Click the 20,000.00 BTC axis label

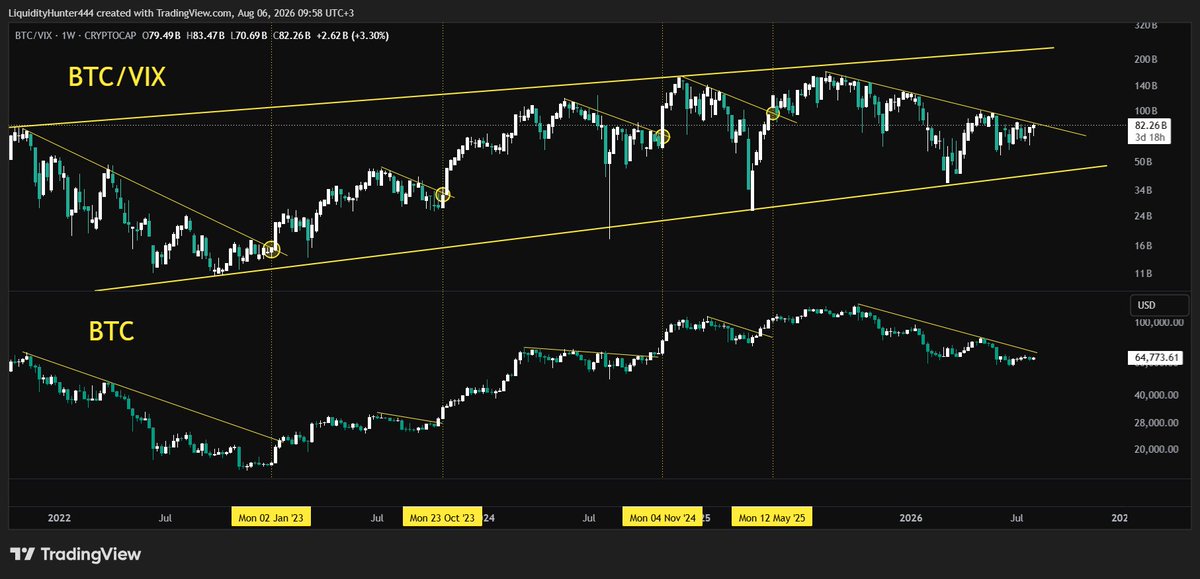pyautogui.click(x=1158, y=450)
